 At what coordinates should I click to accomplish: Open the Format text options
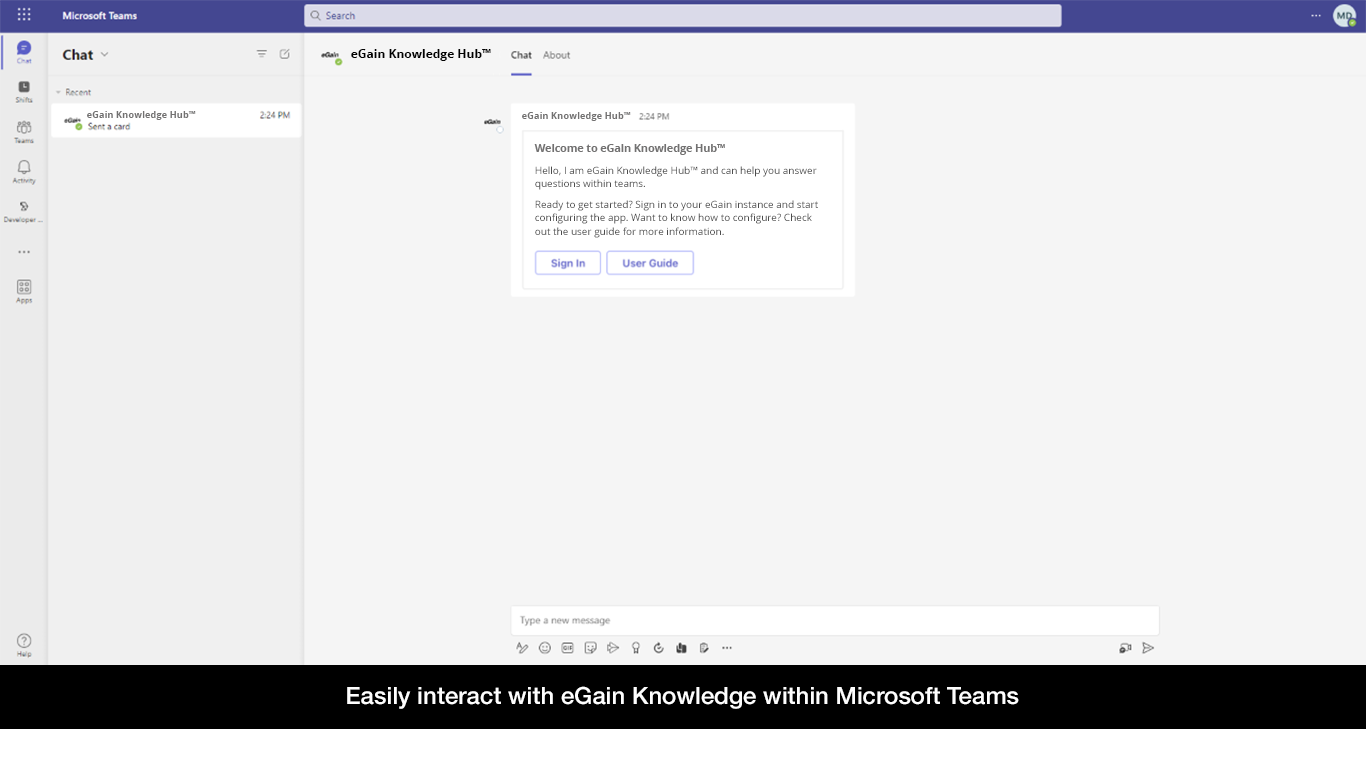[x=522, y=648]
